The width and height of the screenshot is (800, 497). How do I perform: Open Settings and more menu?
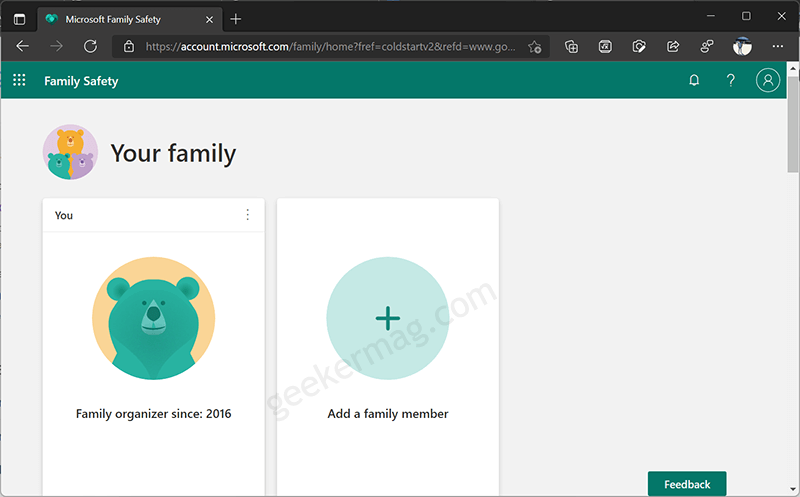coord(778,46)
